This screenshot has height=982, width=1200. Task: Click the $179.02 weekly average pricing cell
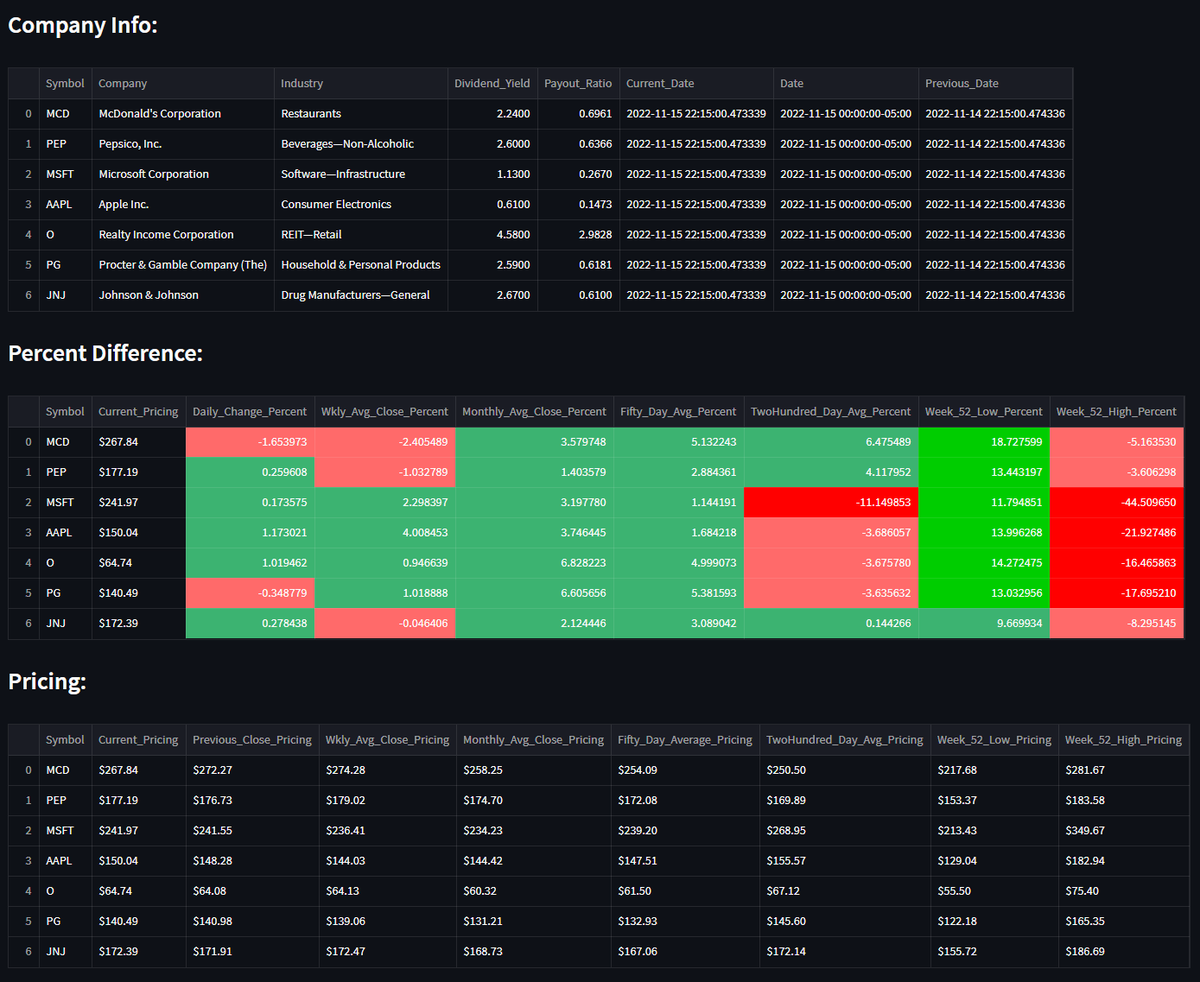[x=388, y=801]
